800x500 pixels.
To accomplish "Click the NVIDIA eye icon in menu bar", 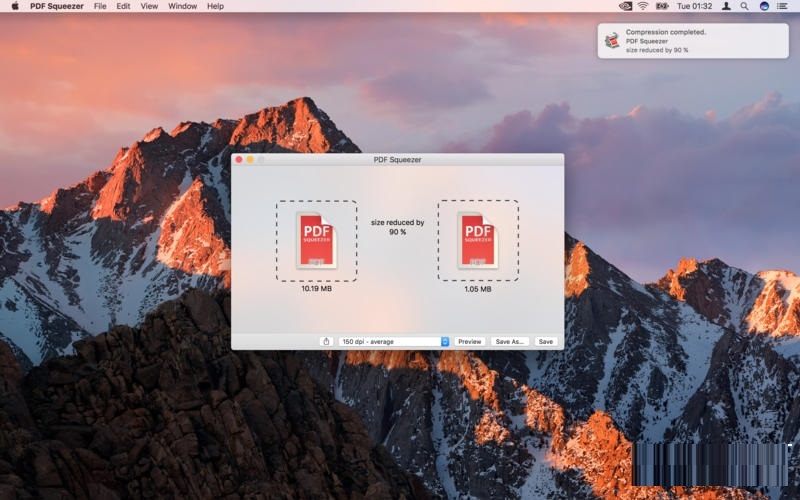I will pos(626,6).
